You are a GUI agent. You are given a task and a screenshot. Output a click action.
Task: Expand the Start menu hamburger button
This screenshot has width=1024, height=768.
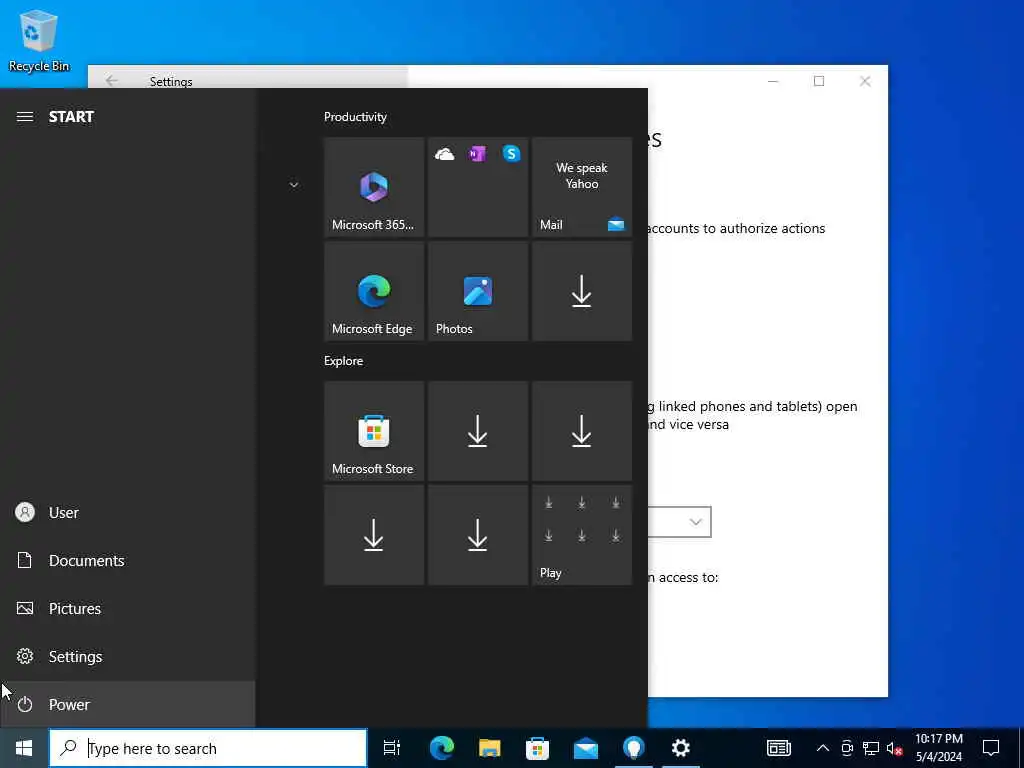coord(25,117)
